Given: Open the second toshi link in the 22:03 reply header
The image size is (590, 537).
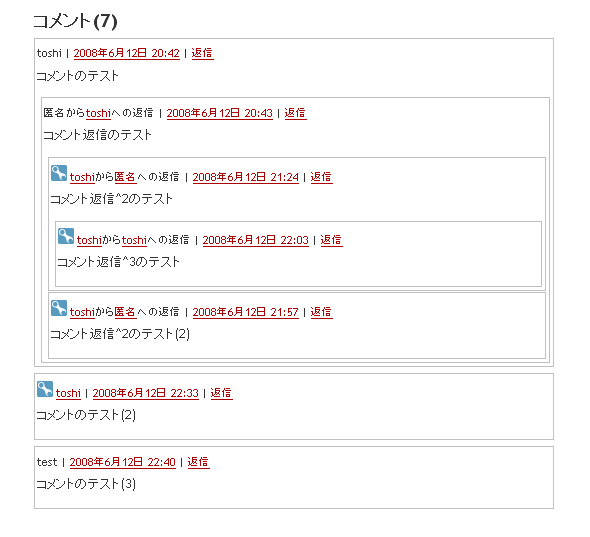Looking at the screenshot, I should (x=134, y=240).
